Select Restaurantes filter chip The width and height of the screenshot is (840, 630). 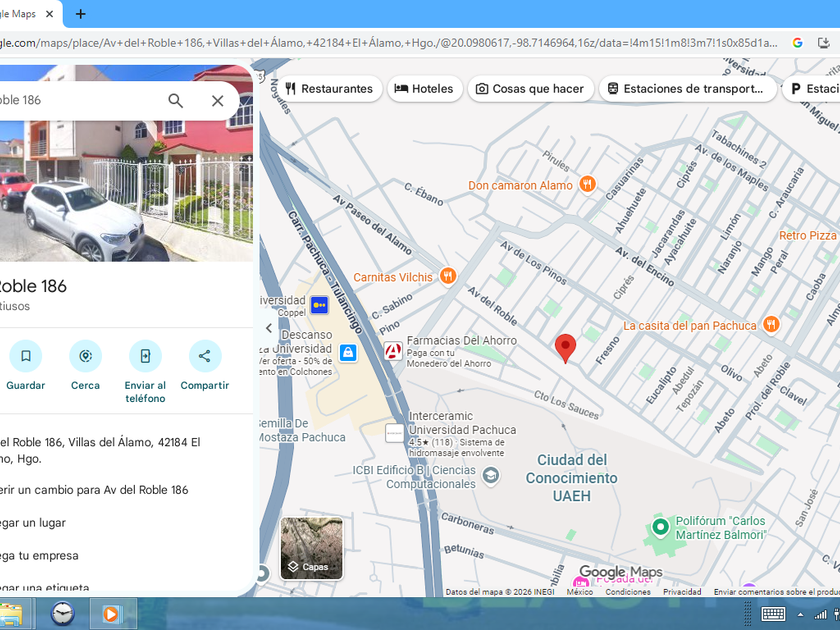click(x=329, y=88)
